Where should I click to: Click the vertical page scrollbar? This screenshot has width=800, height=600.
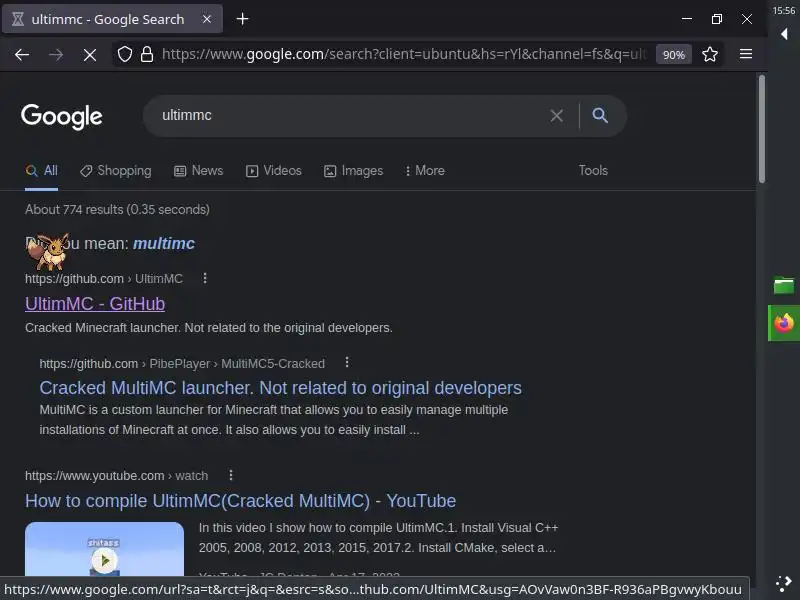click(x=762, y=129)
